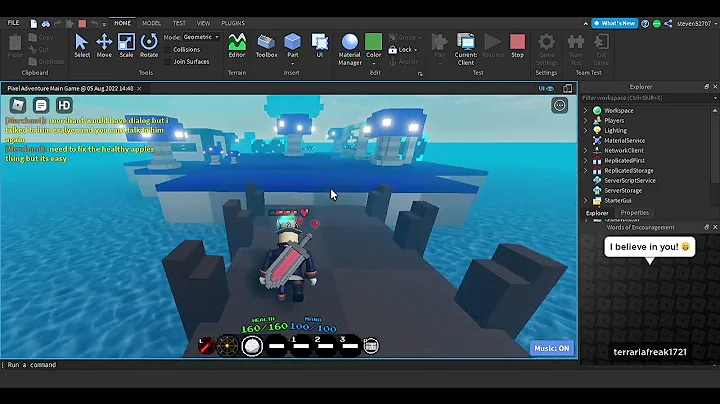Viewport: 720px width, 404px height.
Task: Open the Terrain Editor
Action: pos(237,45)
